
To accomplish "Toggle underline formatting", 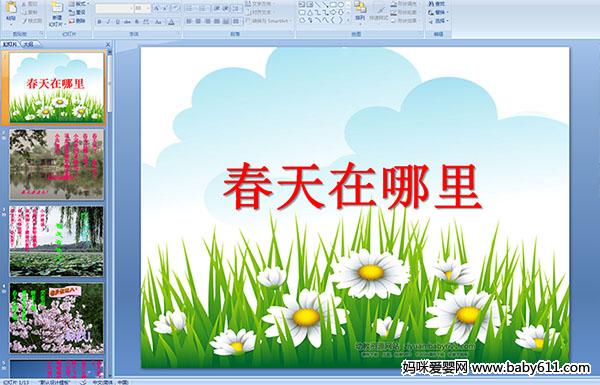I will pos(117,22).
